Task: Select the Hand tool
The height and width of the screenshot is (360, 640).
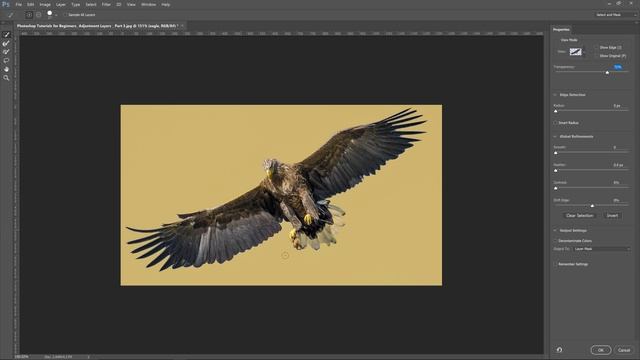Action: pos(6,69)
